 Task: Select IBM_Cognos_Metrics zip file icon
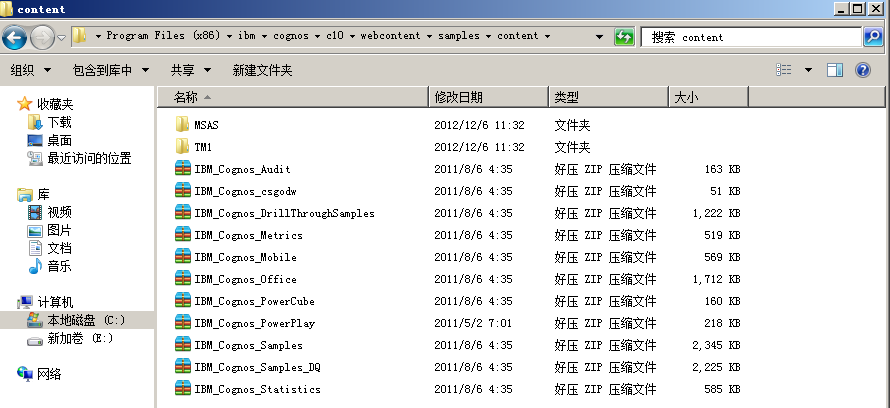183,235
